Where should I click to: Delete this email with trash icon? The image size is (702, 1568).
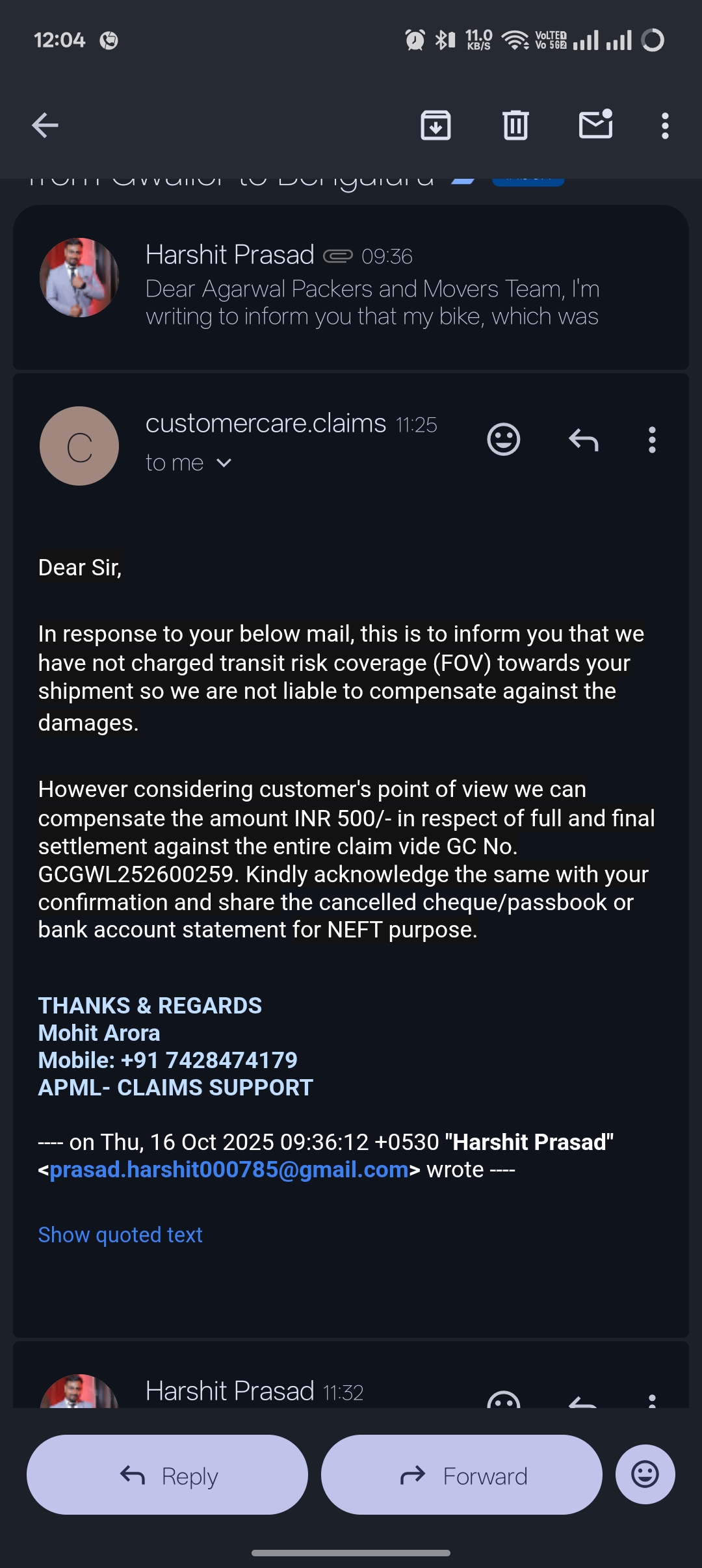[x=515, y=125]
